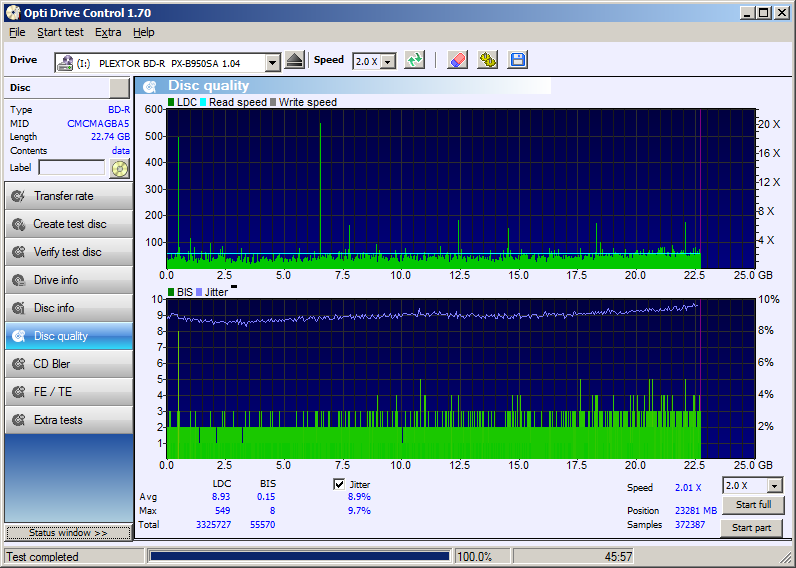796x568 pixels.
Task: Open the Transfer rate panel
Action: tap(69, 196)
